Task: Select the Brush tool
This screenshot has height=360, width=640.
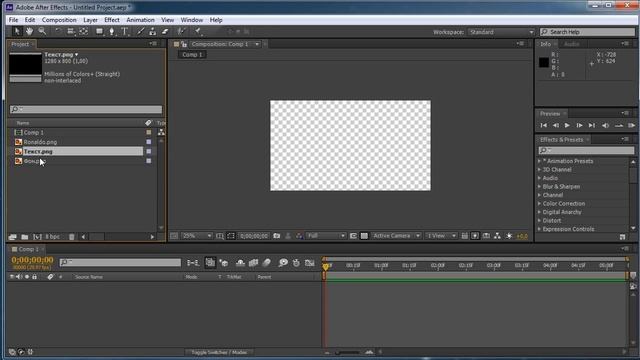Action: tap(140, 31)
